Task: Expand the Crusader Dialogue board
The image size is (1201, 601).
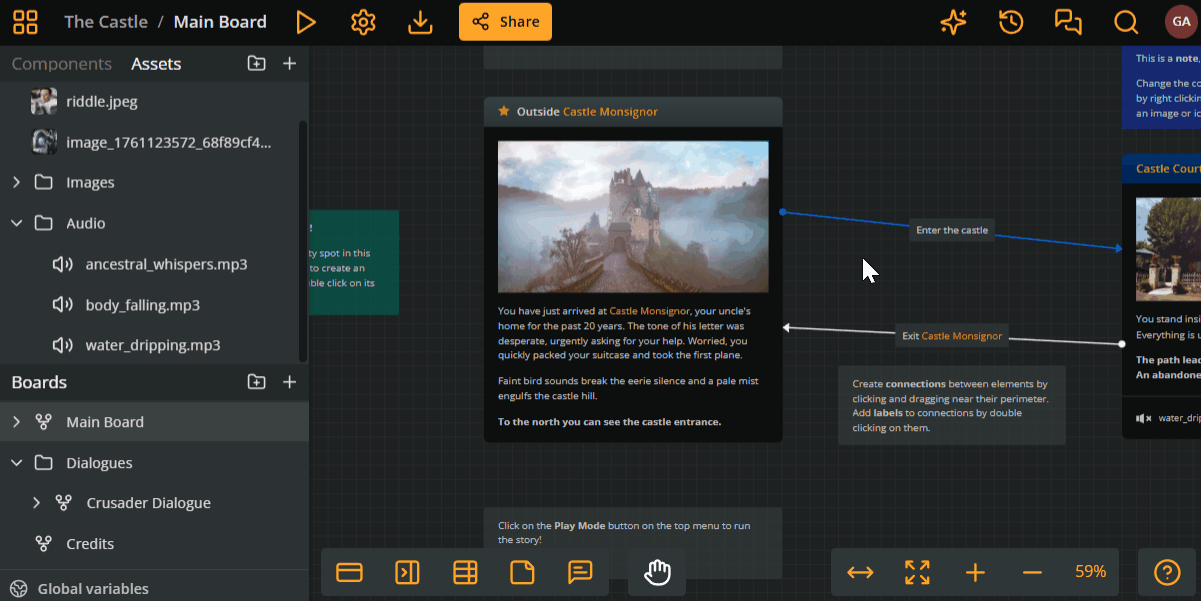Action: click(x=36, y=502)
